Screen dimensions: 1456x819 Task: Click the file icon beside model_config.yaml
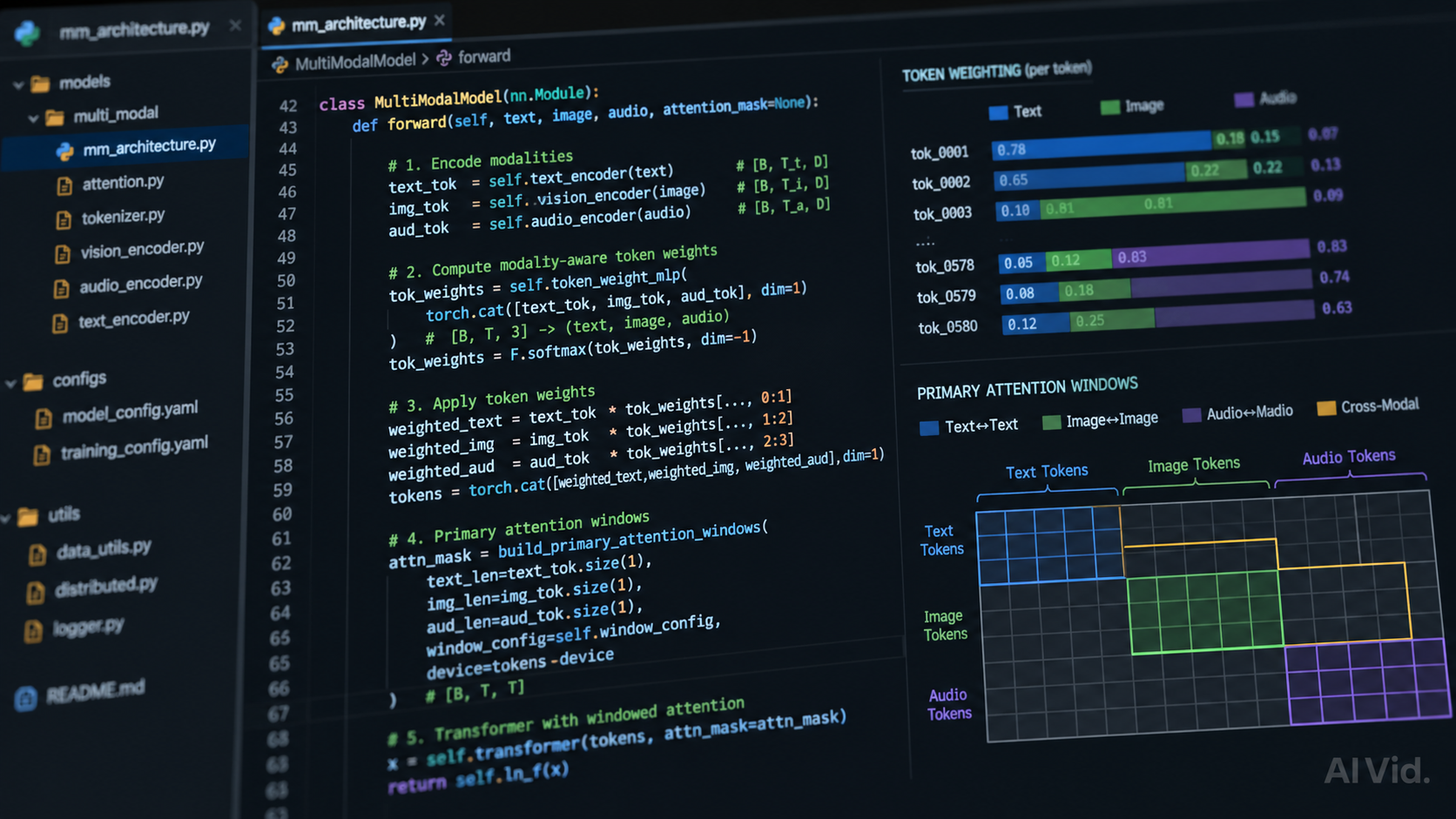coord(43,419)
